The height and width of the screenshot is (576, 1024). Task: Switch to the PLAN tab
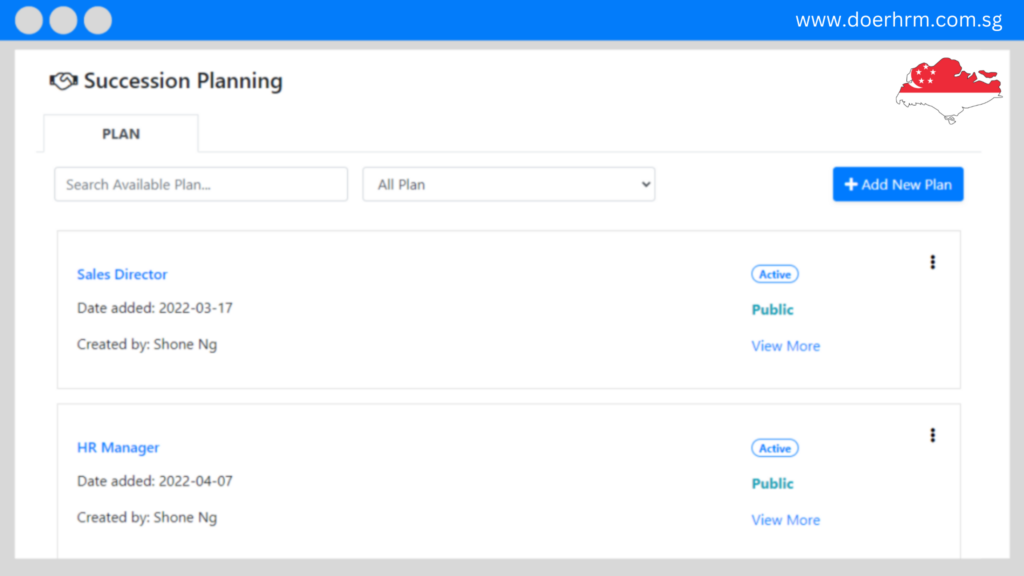click(x=121, y=133)
